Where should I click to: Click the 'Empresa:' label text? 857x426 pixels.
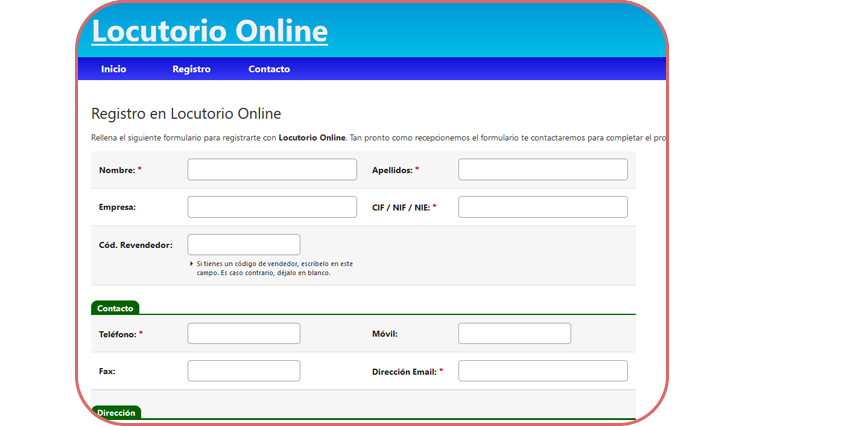click(117, 207)
